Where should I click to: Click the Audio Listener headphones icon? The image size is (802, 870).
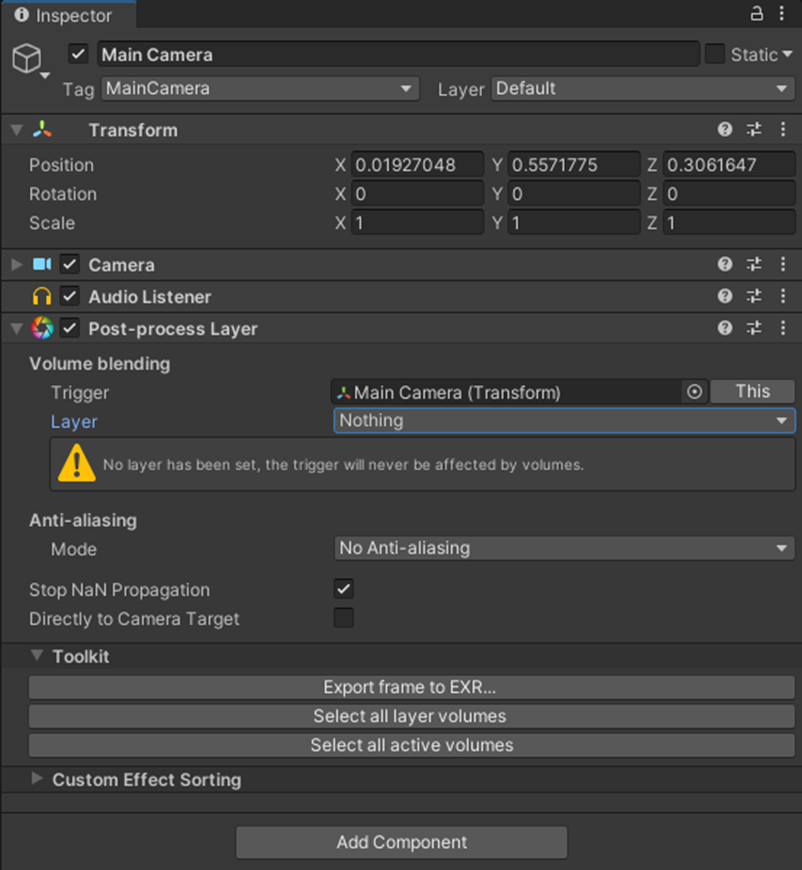(42, 296)
